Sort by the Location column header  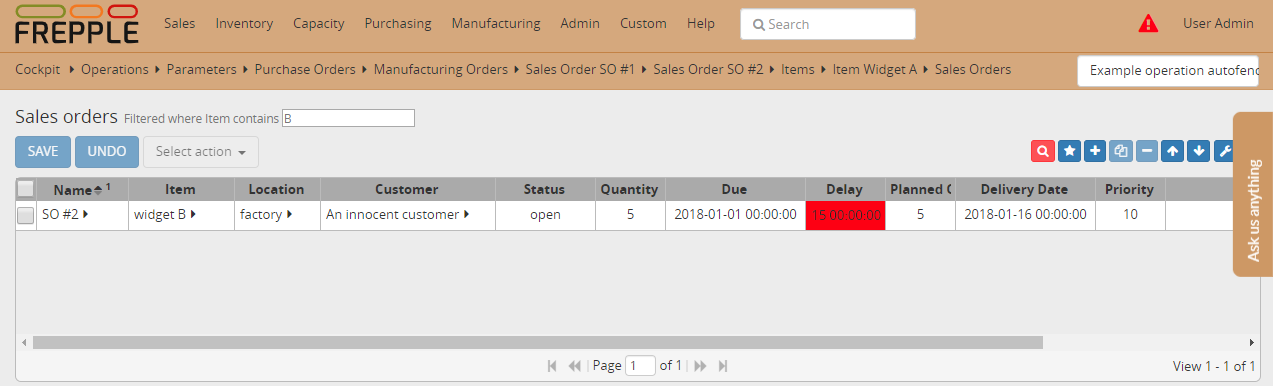[x=277, y=189]
